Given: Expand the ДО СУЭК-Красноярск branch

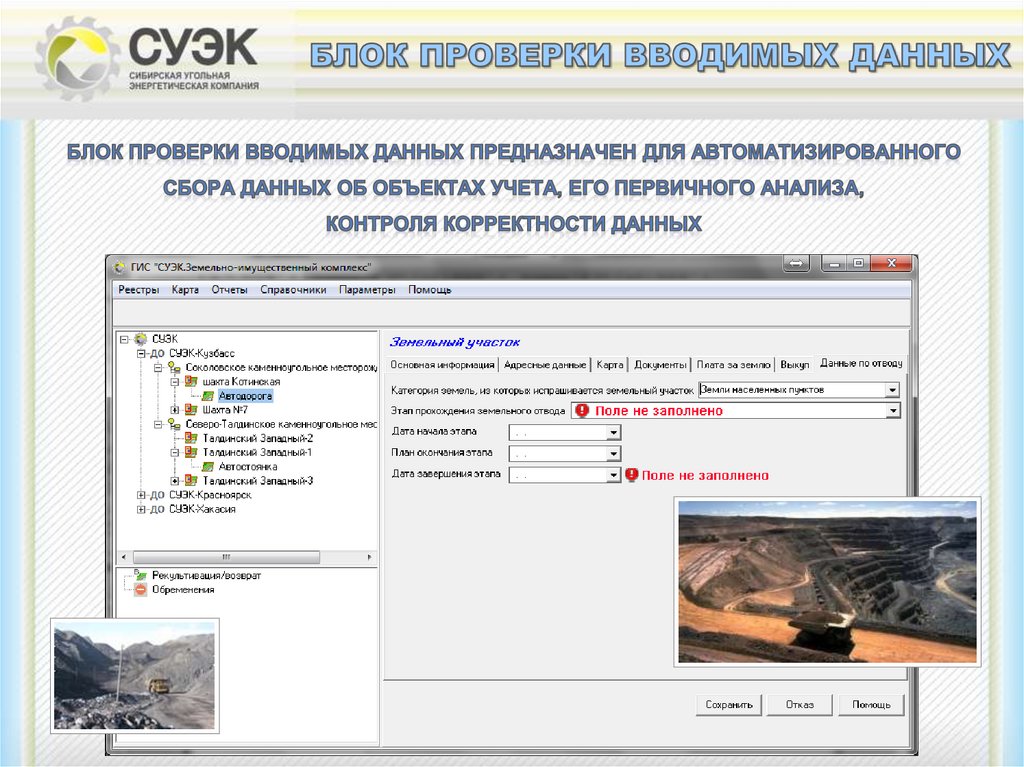Looking at the screenshot, I should click(140, 495).
